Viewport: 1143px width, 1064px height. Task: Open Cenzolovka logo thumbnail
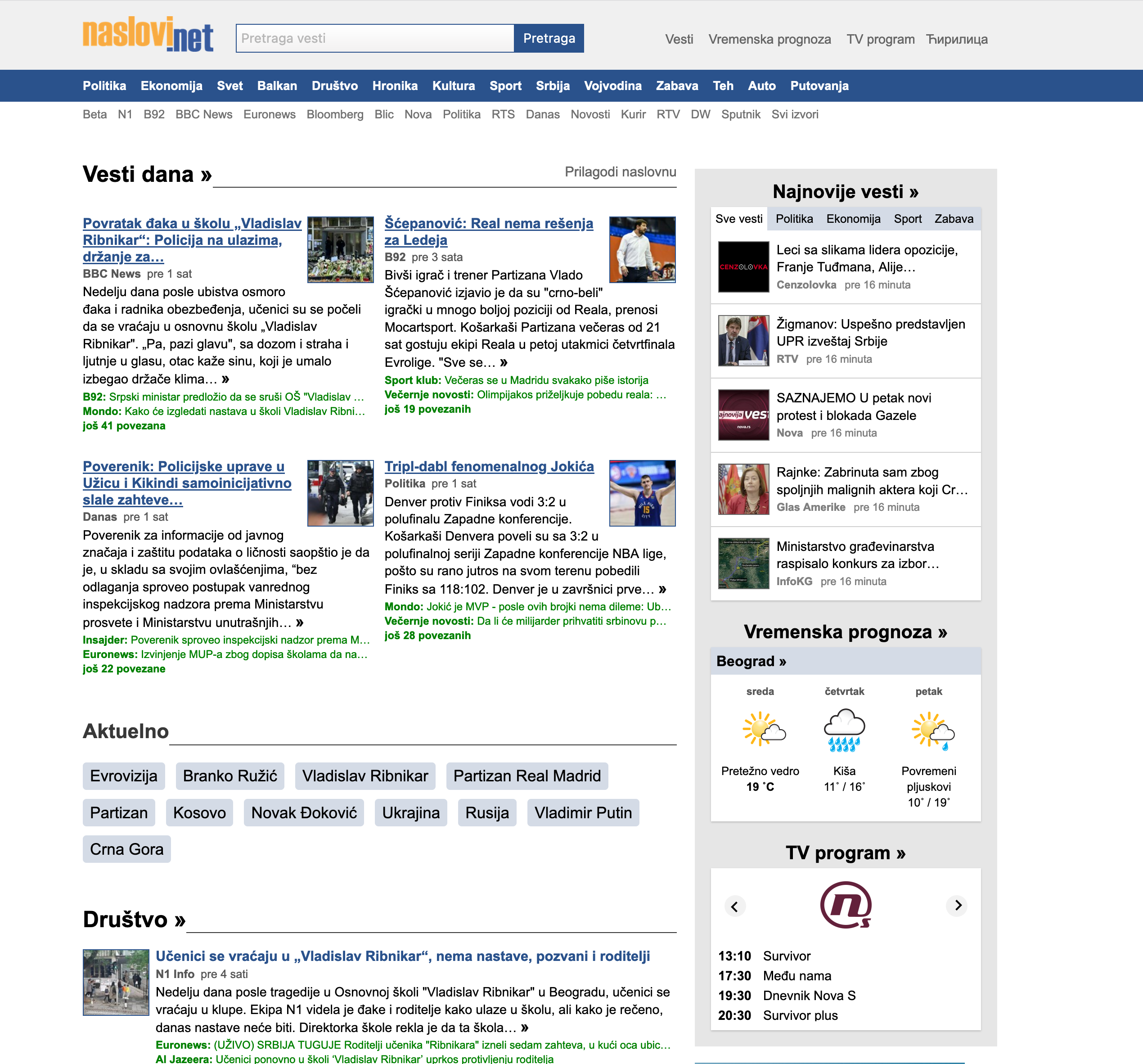(743, 267)
